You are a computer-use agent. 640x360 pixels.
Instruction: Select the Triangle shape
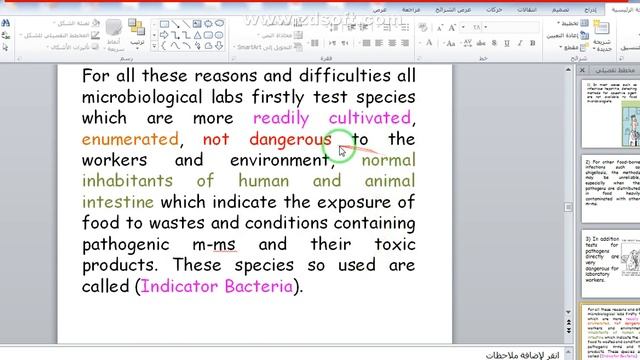[x=197, y=35]
